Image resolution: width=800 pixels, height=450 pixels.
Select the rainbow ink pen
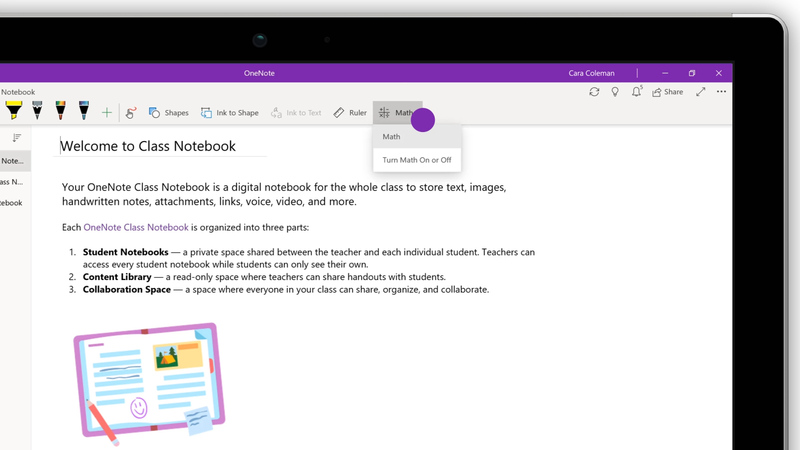pyautogui.click(x=60, y=111)
